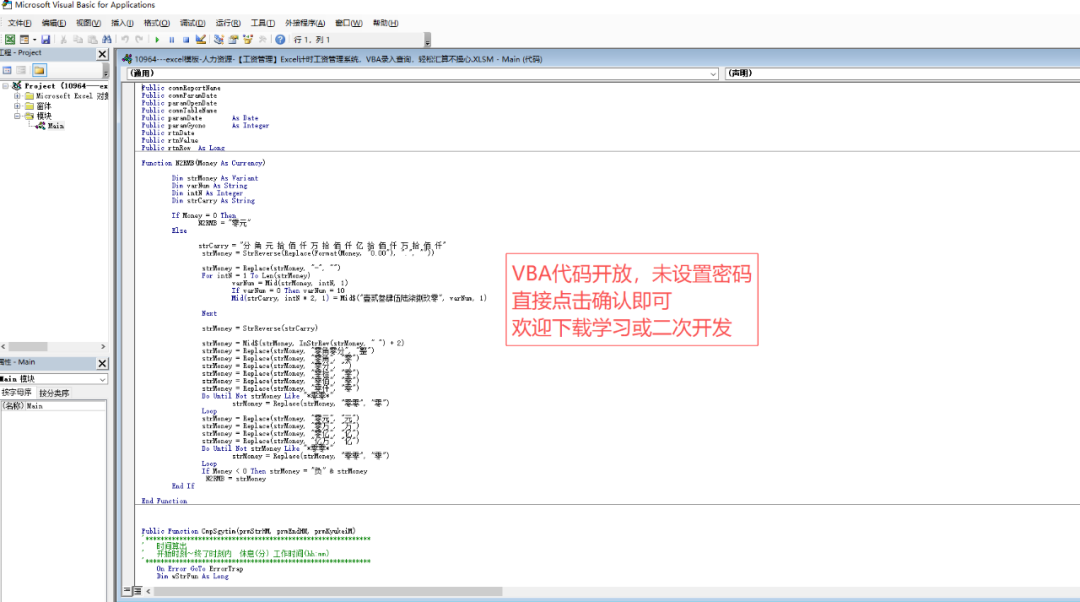Collapse the 模块 folder in project tree
1080x602 pixels.
tap(17, 116)
